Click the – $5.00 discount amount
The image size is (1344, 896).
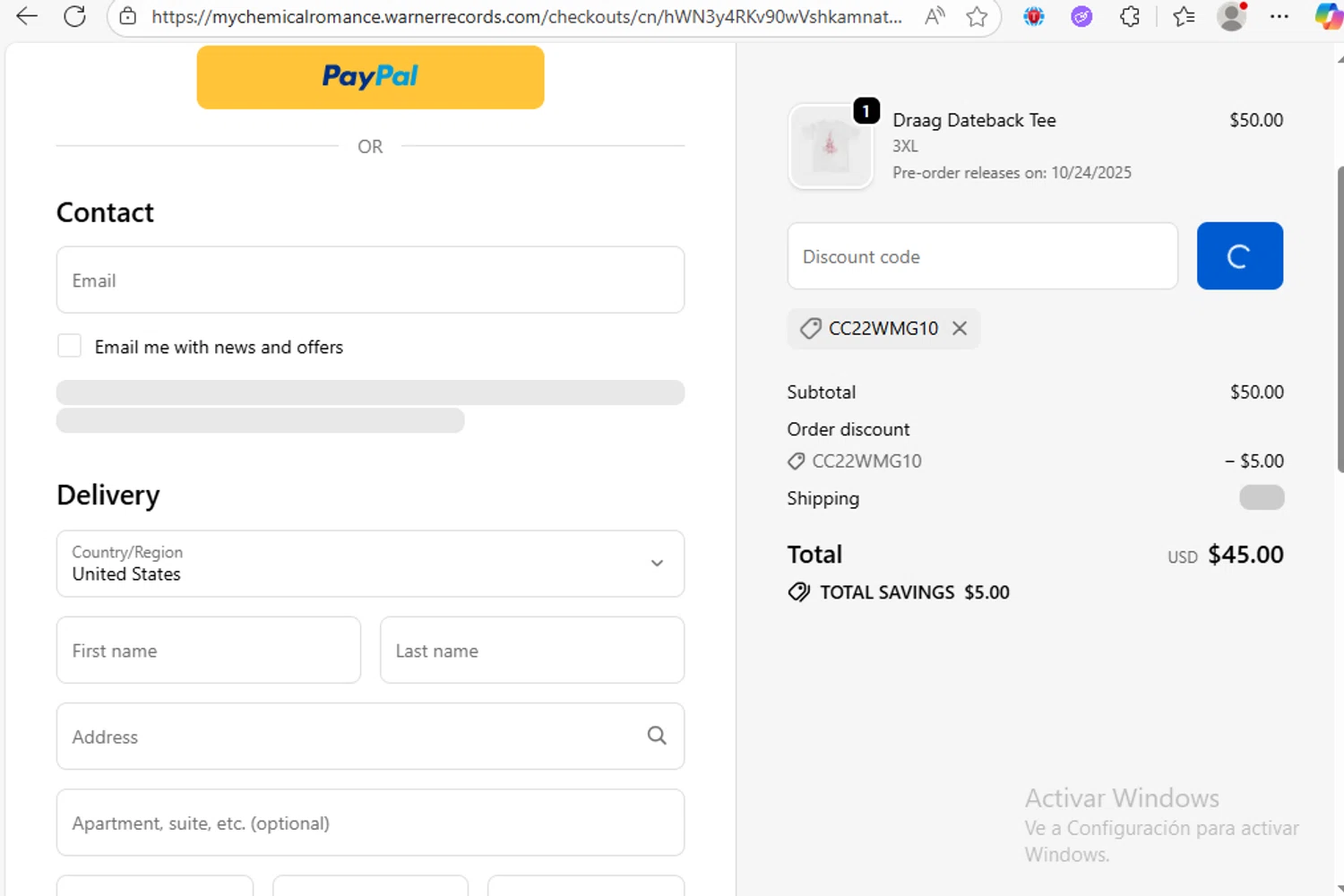click(1254, 461)
